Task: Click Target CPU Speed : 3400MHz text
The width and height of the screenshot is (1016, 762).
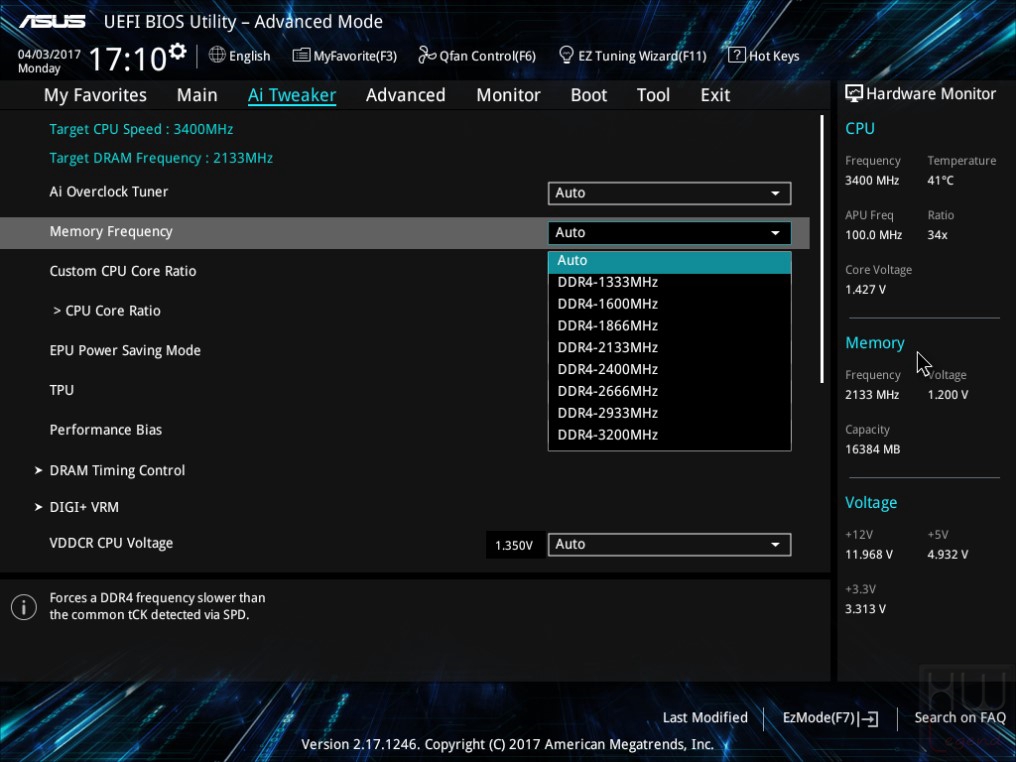Action: 141,129
